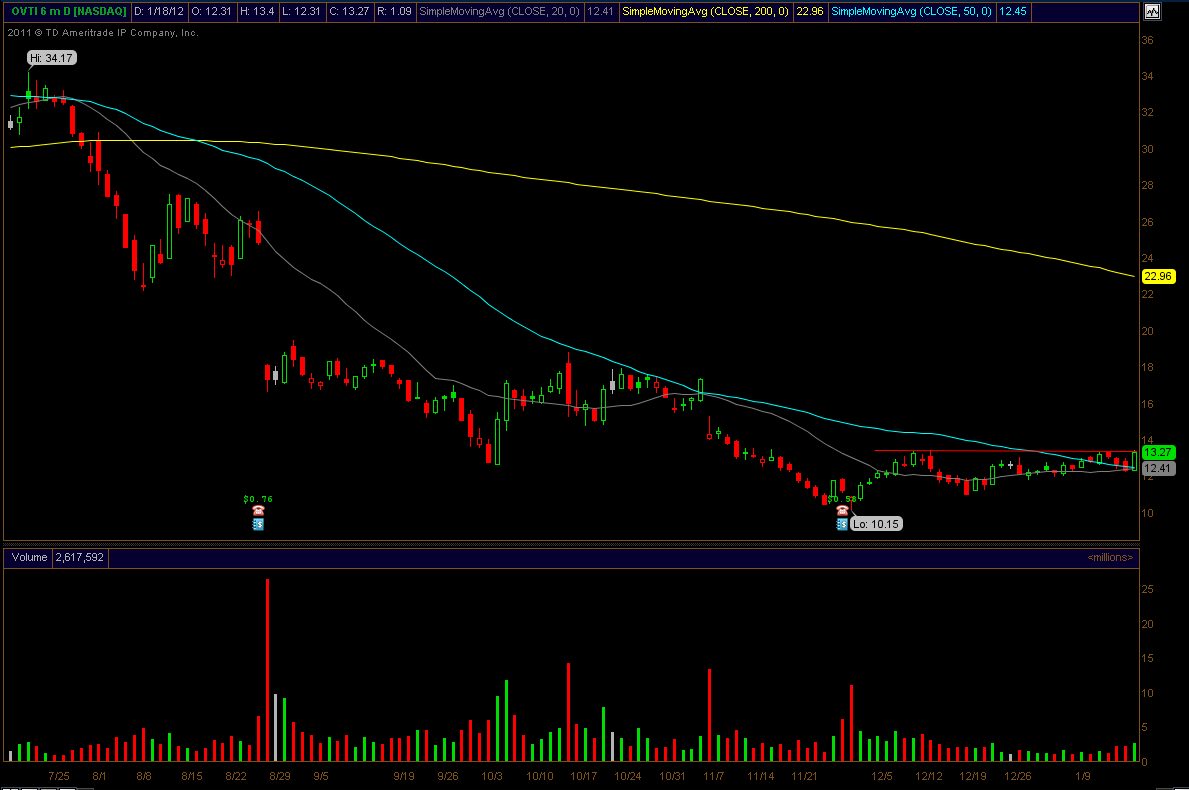The height and width of the screenshot is (790, 1189).
Task: Click the 2,617,592 volume reading
Action: tap(80, 557)
